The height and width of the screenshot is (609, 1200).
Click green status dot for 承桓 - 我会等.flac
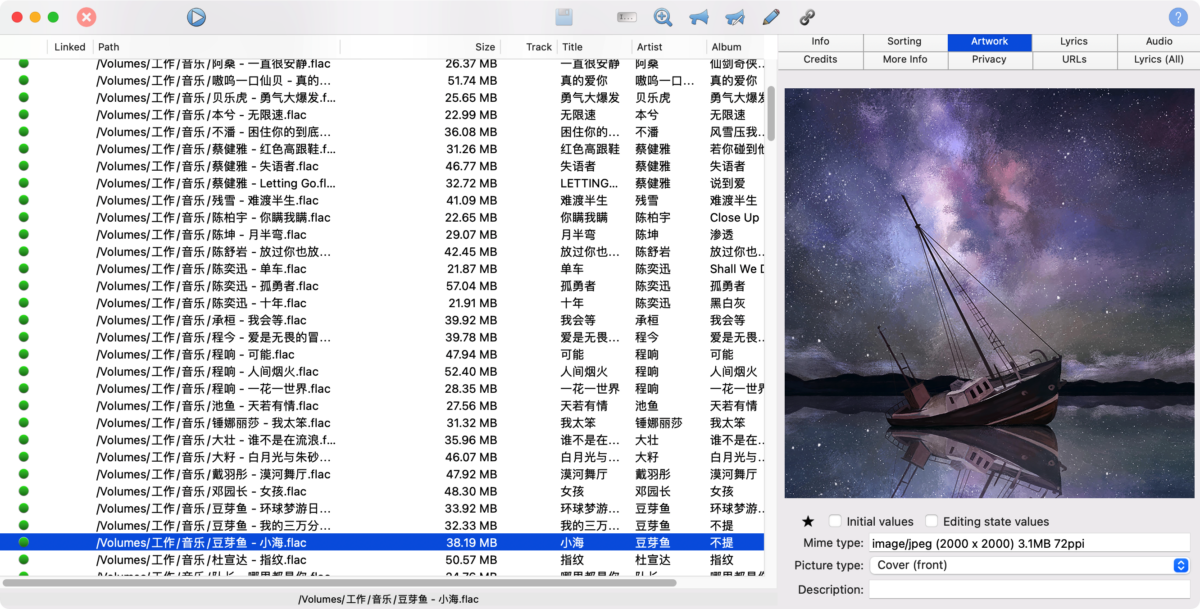23,320
